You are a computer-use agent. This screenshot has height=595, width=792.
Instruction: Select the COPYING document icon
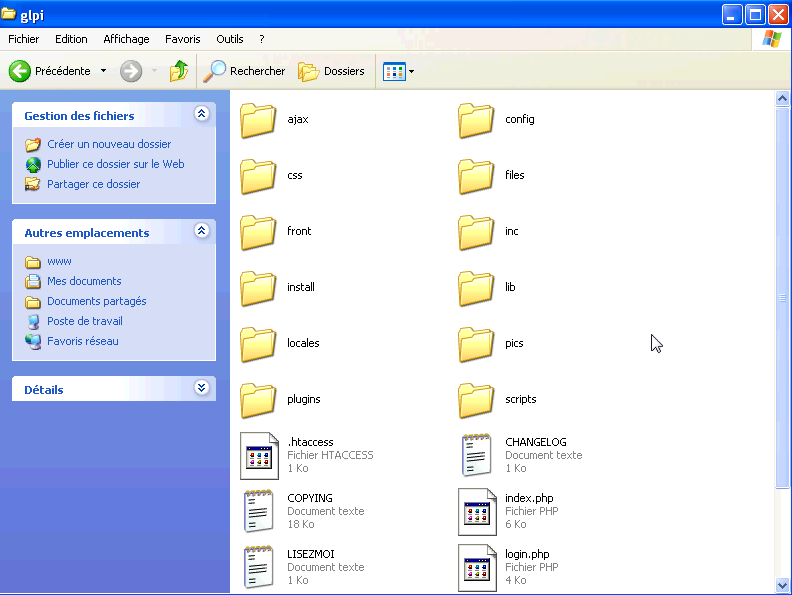pyautogui.click(x=259, y=511)
